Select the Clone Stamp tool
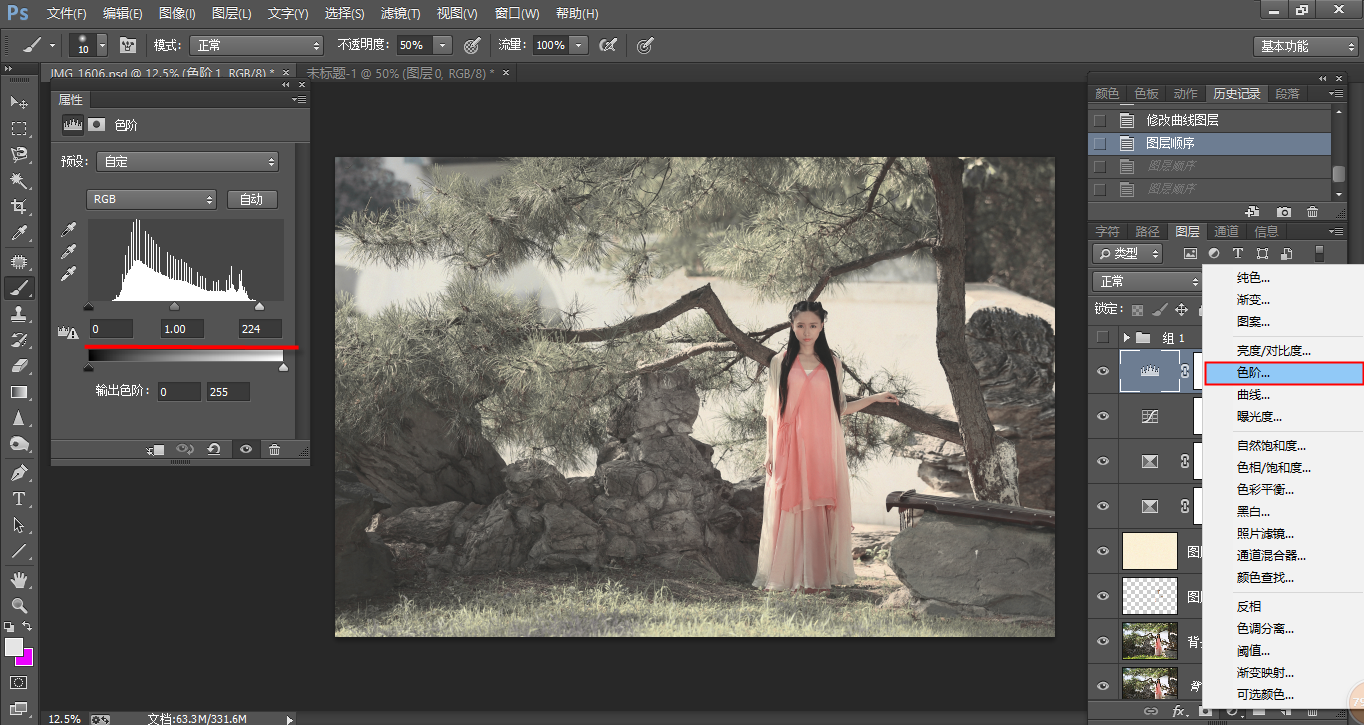The image size is (1364, 725). [19, 313]
